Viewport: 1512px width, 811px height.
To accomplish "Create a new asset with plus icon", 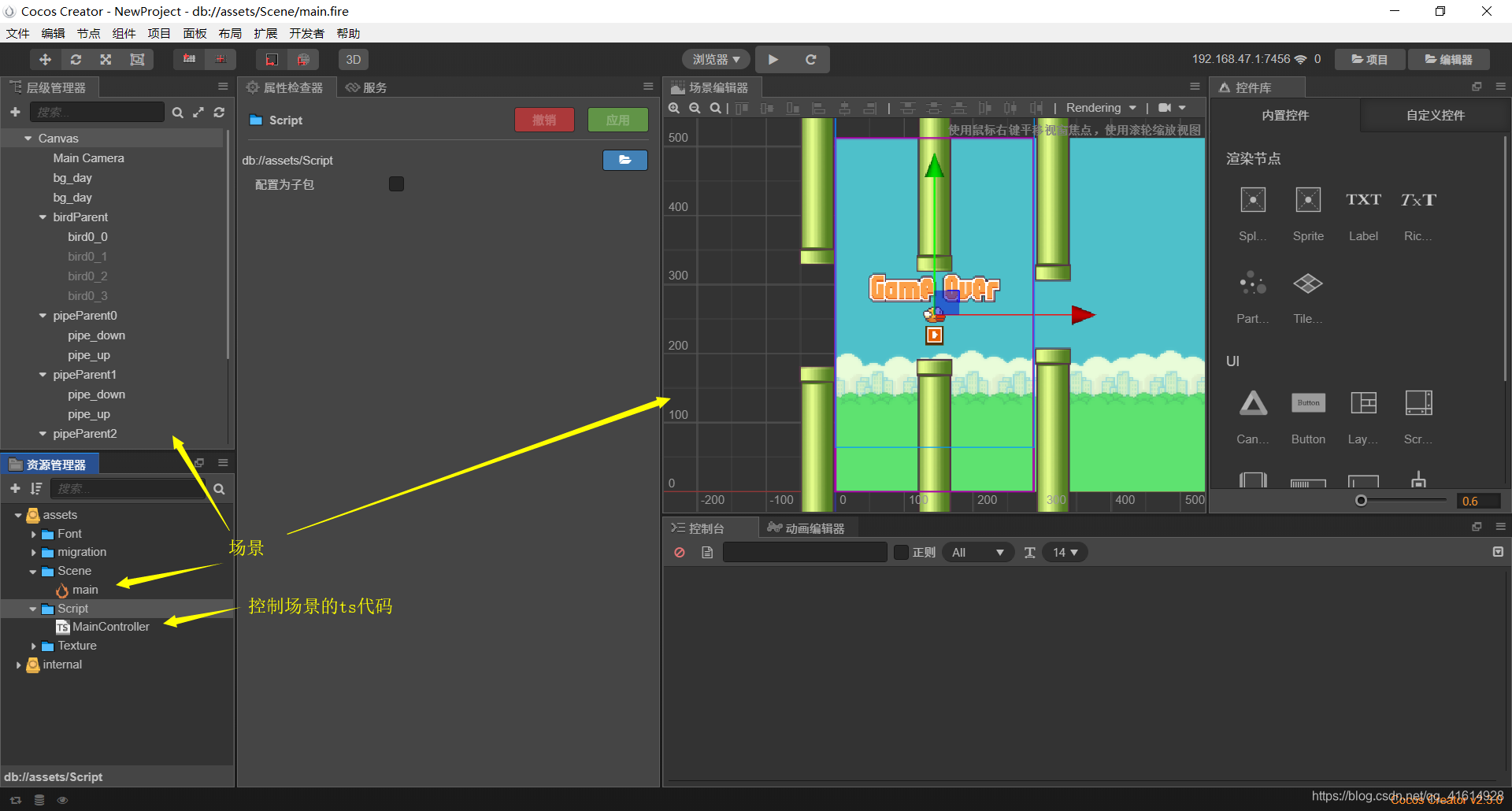I will pyautogui.click(x=15, y=489).
